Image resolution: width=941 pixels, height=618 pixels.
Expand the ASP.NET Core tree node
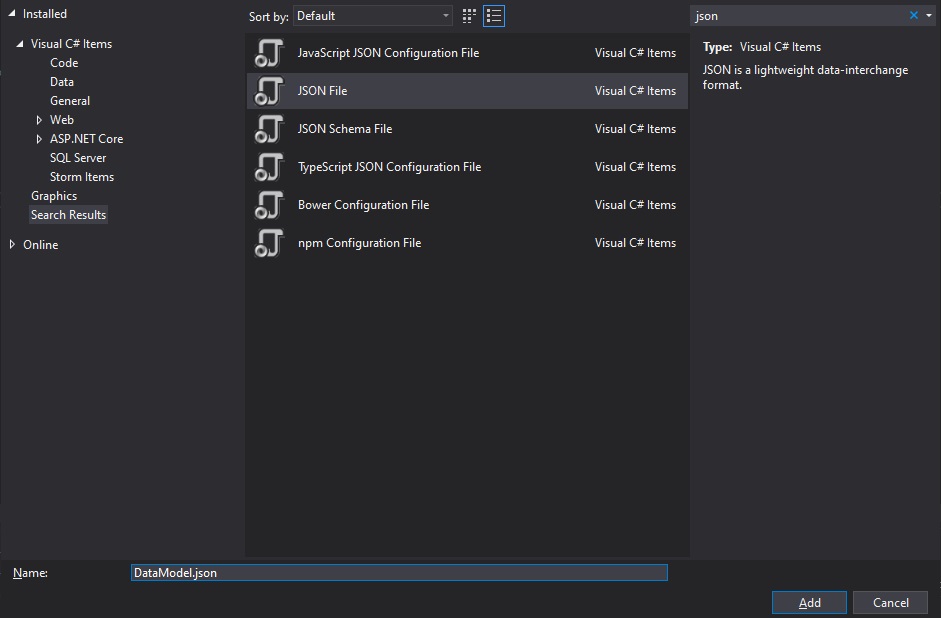click(x=39, y=139)
